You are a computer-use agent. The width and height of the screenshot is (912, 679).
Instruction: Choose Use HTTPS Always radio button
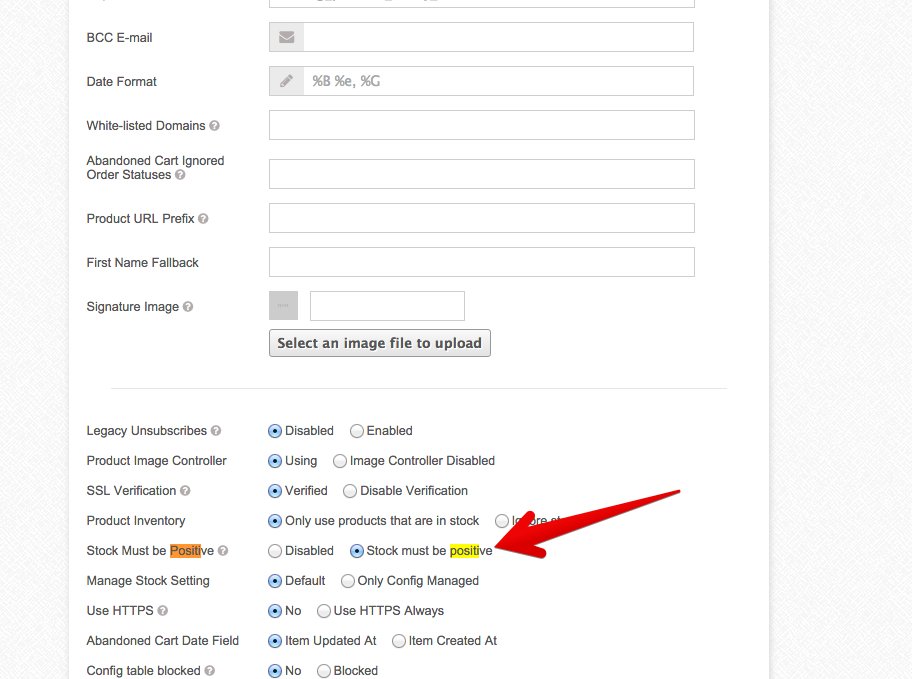[x=324, y=611]
